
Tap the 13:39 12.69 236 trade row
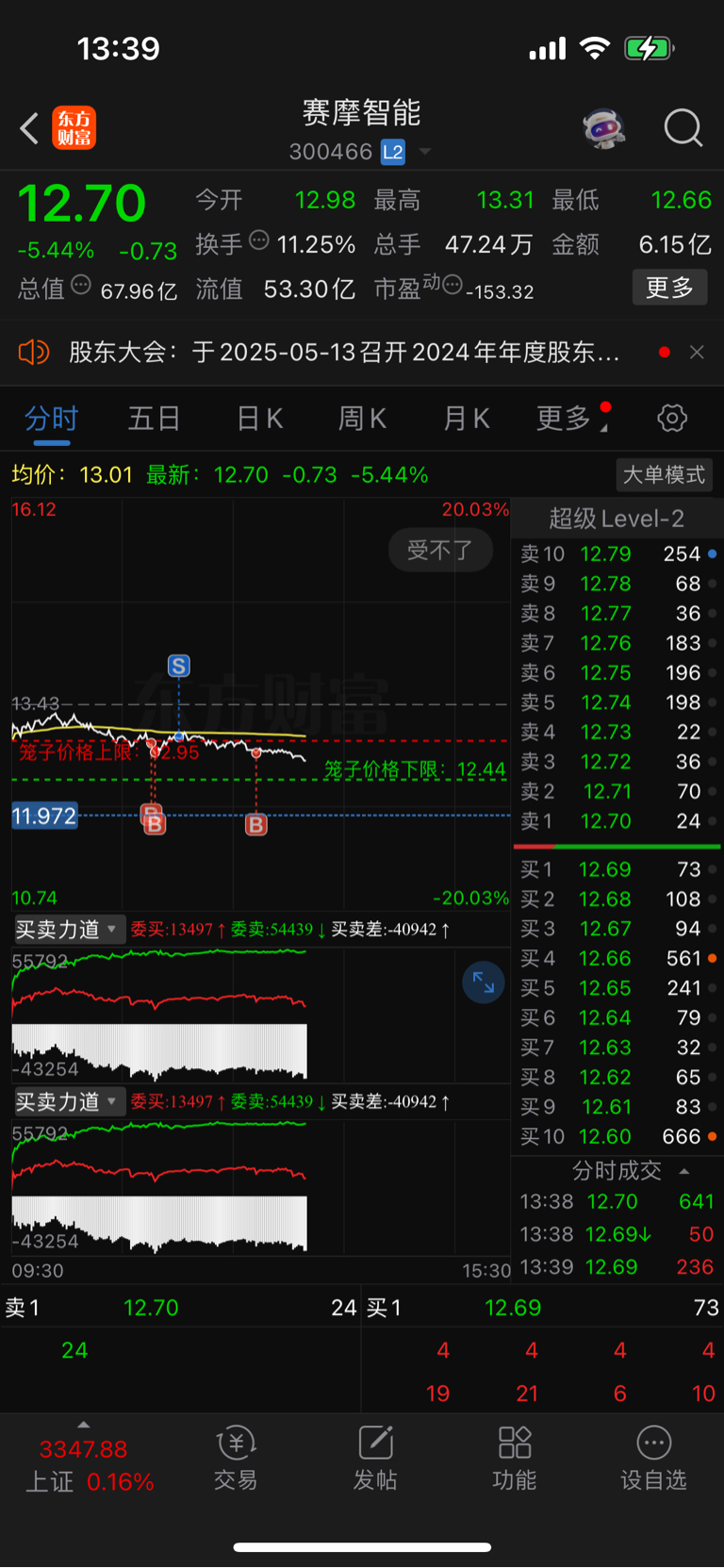click(617, 1267)
